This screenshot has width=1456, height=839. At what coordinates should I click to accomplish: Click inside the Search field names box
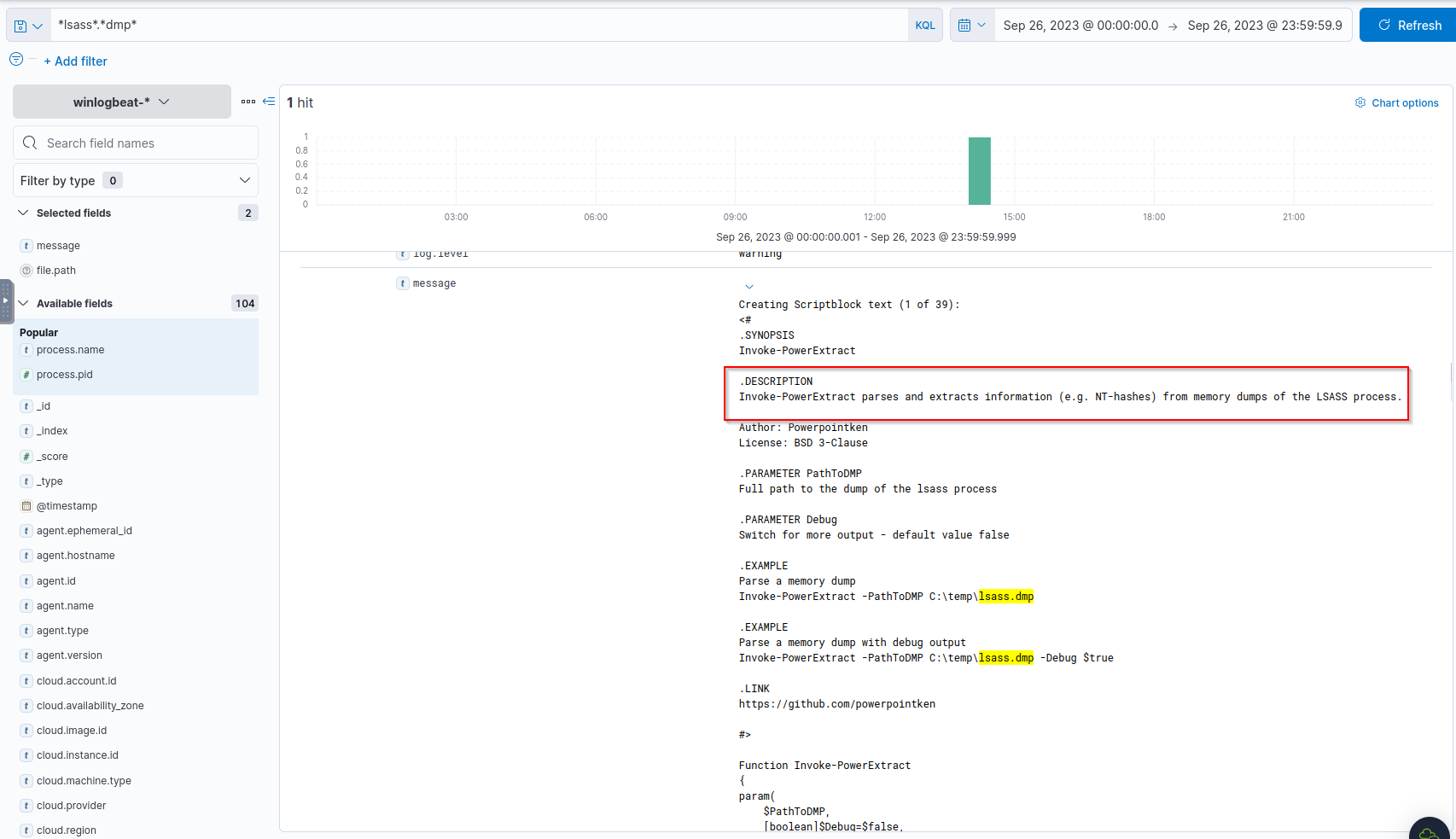(145, 143)
